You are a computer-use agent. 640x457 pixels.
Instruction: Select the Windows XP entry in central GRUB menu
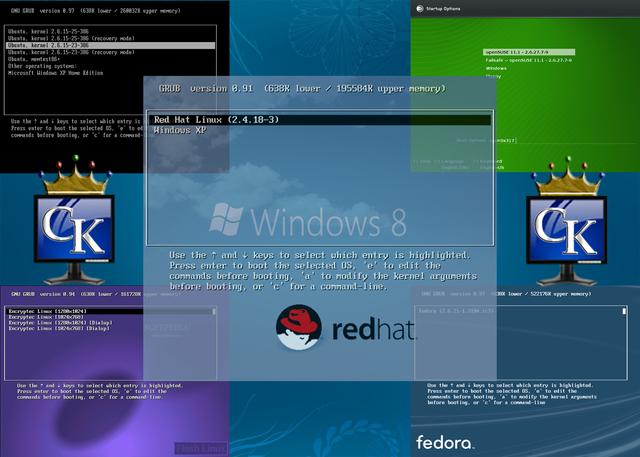click(x=180, y=131)
